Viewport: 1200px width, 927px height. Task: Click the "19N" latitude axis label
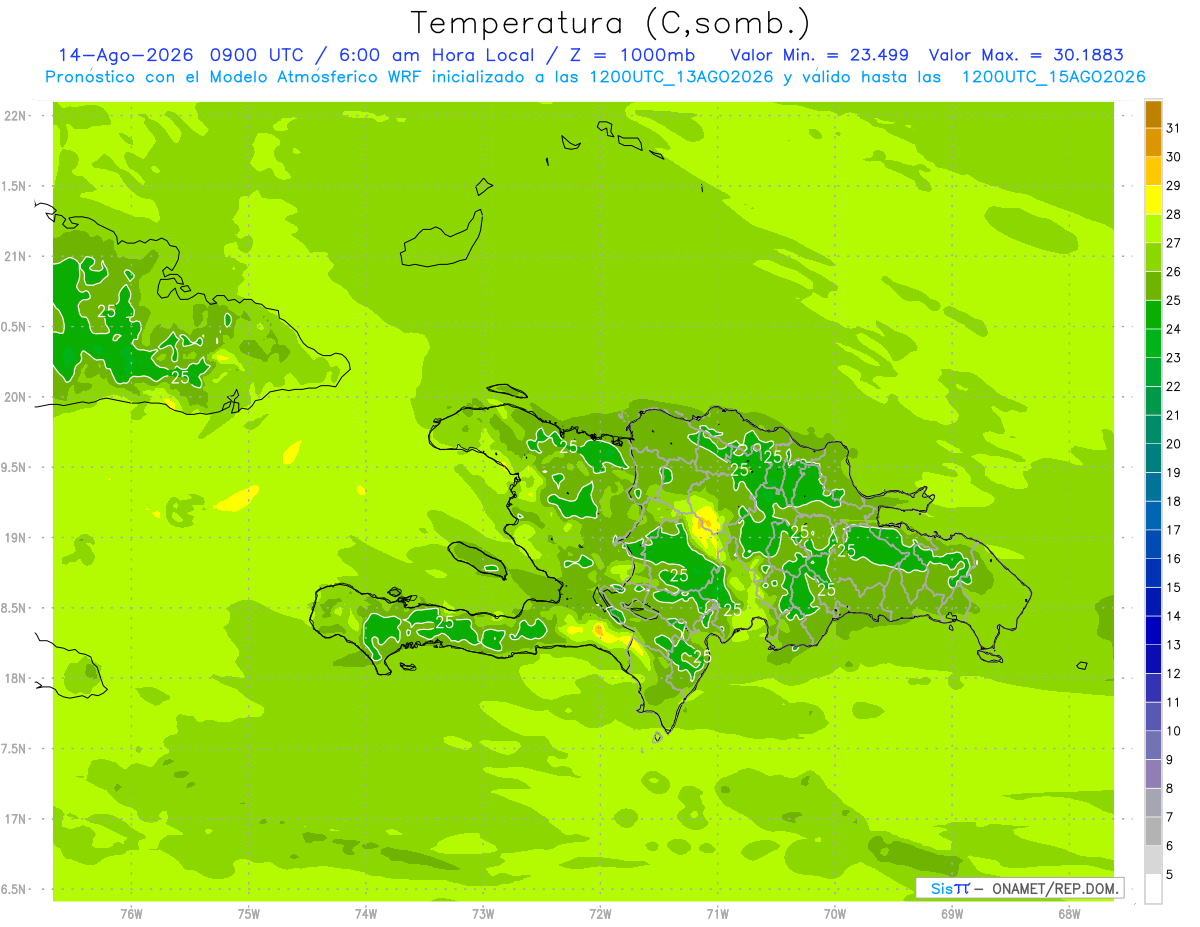click(17, 537)
